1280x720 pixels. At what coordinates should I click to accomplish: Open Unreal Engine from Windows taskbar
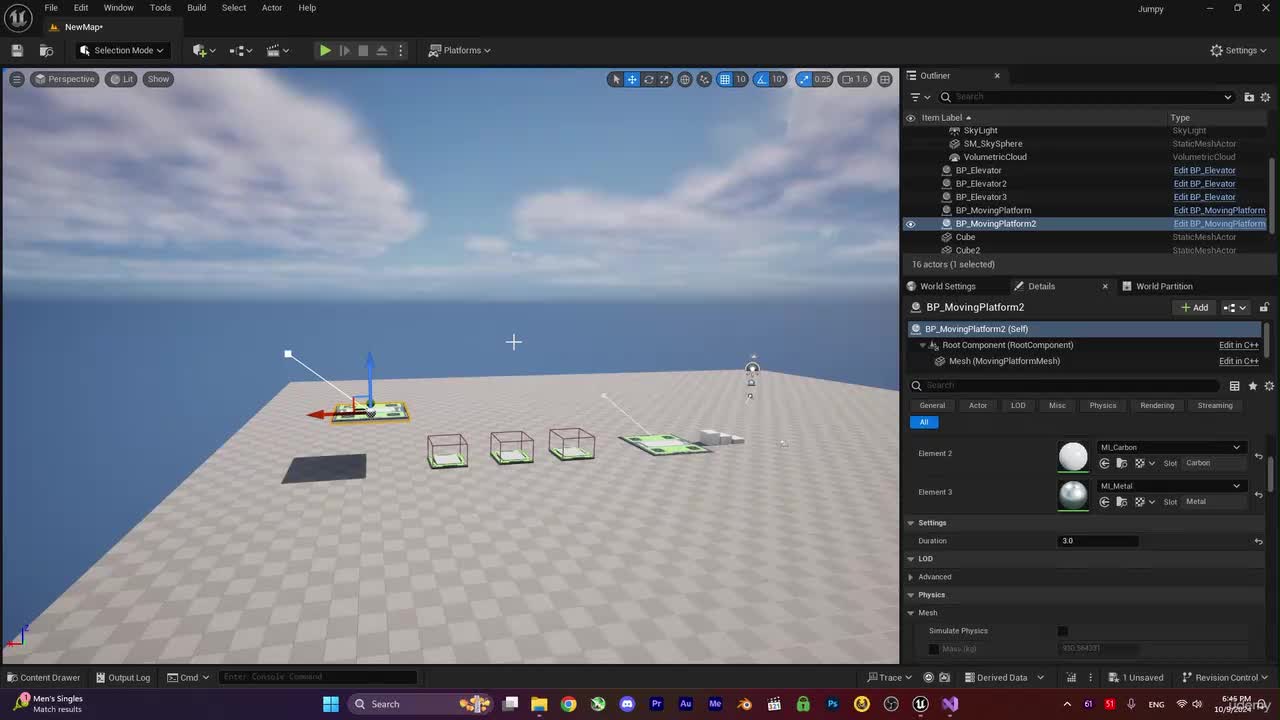920,704
